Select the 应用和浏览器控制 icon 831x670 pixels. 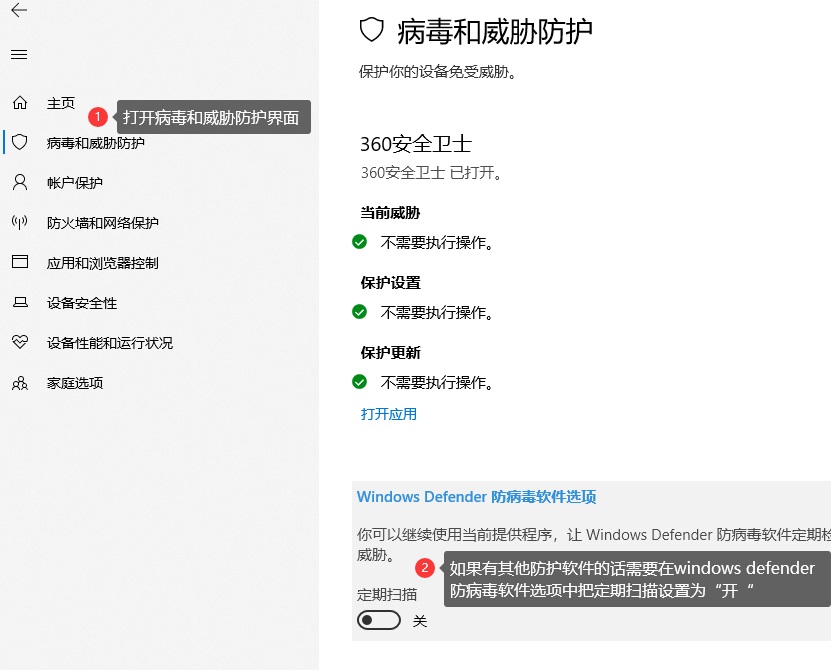[19, 262]
